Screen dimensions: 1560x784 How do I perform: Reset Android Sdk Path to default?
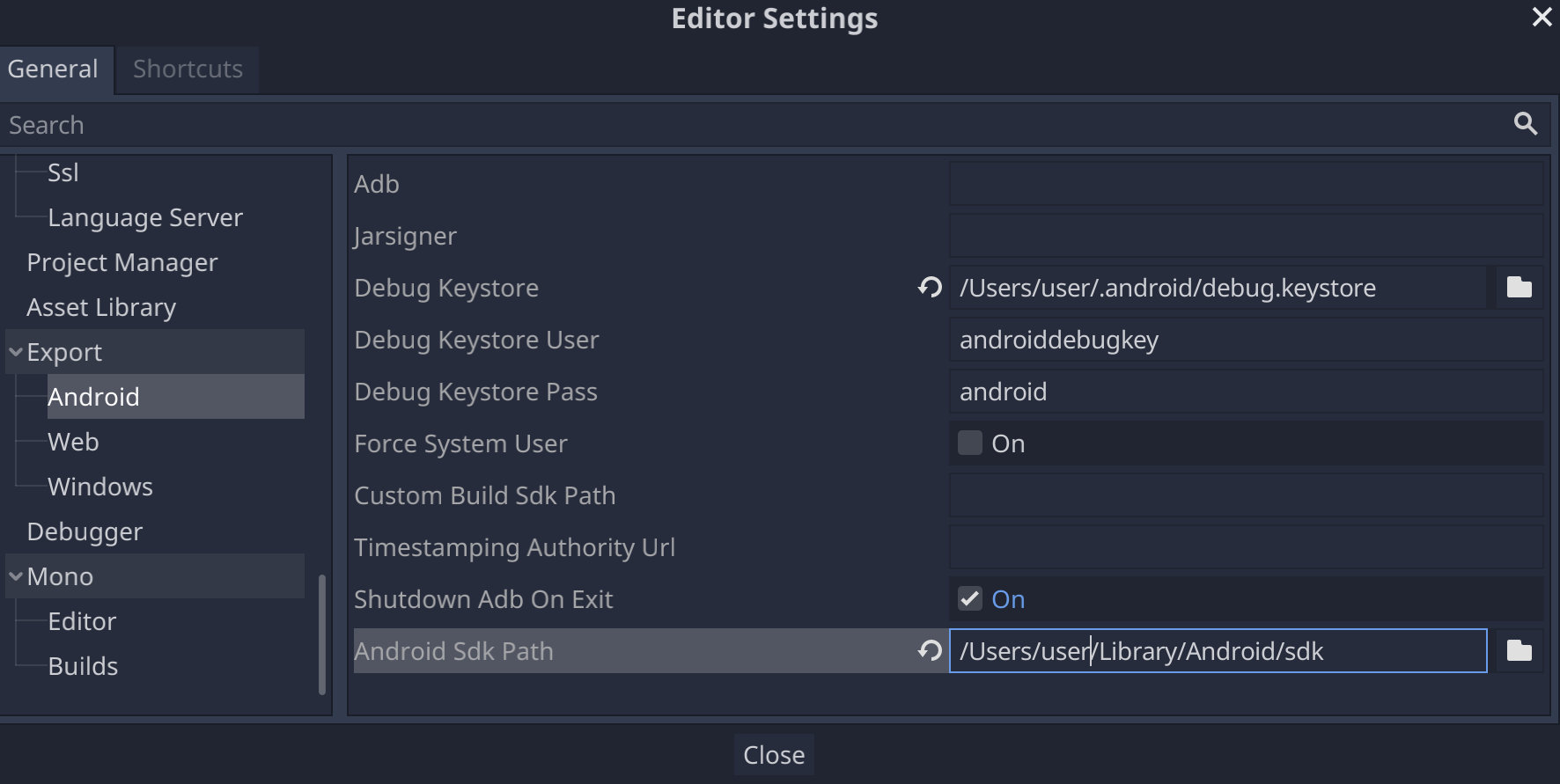click(930, 651)
